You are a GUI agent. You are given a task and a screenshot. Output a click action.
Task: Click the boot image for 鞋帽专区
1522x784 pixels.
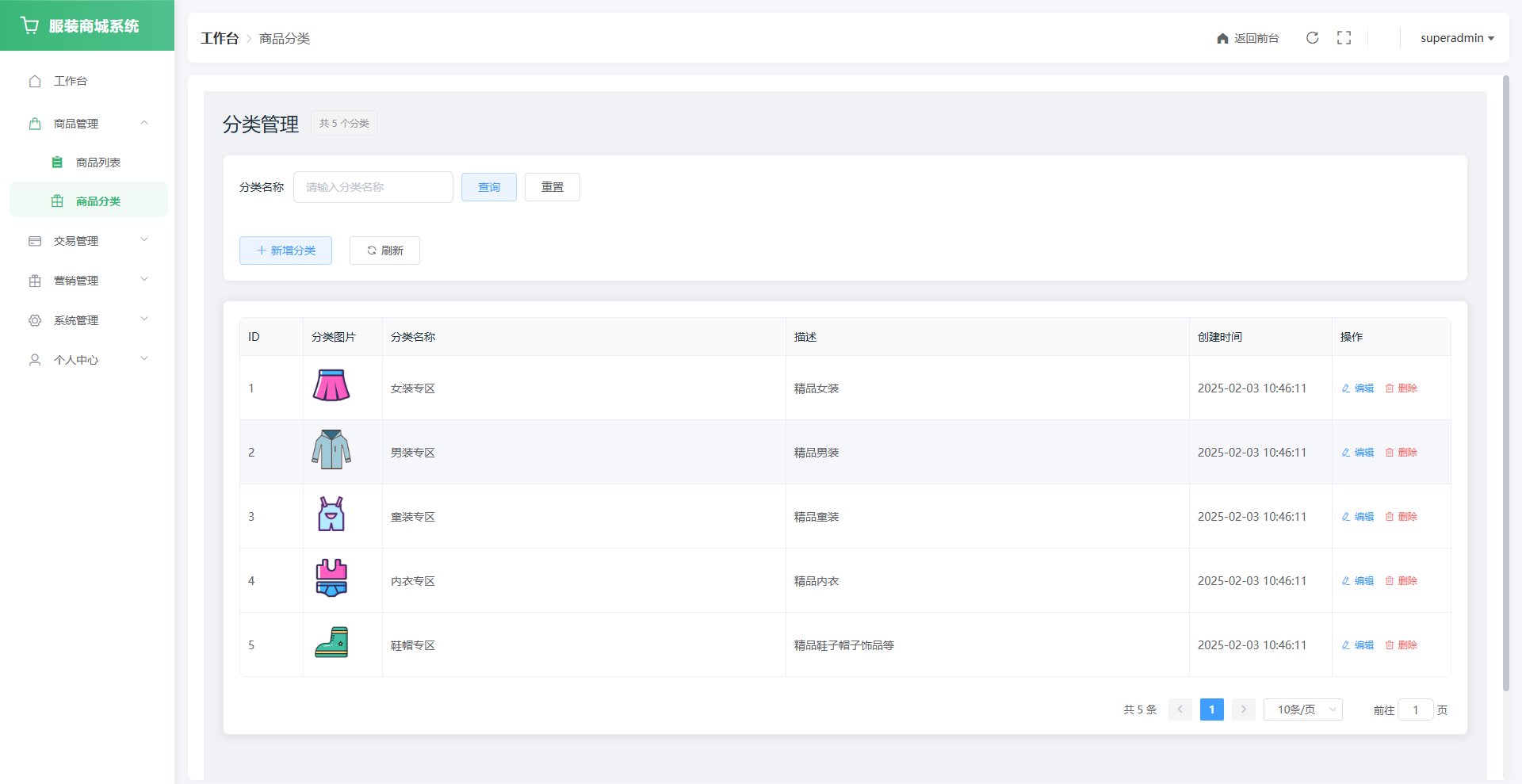coord(331,643)
